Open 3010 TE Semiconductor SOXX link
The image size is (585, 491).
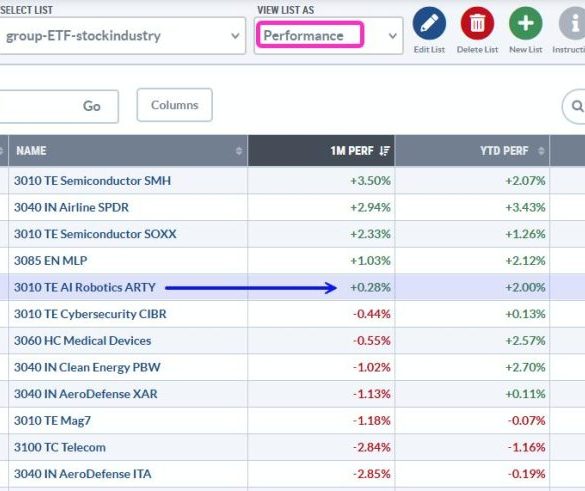pos(95,234)
